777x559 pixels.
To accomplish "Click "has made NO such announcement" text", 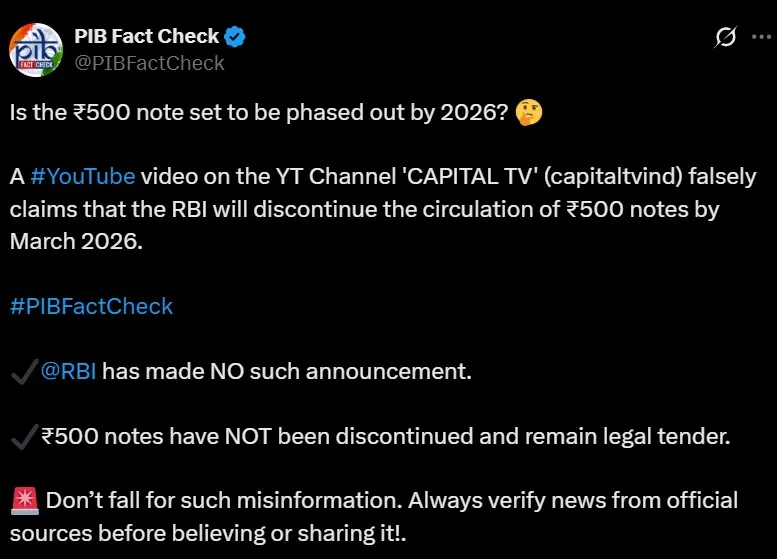I will [x=287, y=372].
